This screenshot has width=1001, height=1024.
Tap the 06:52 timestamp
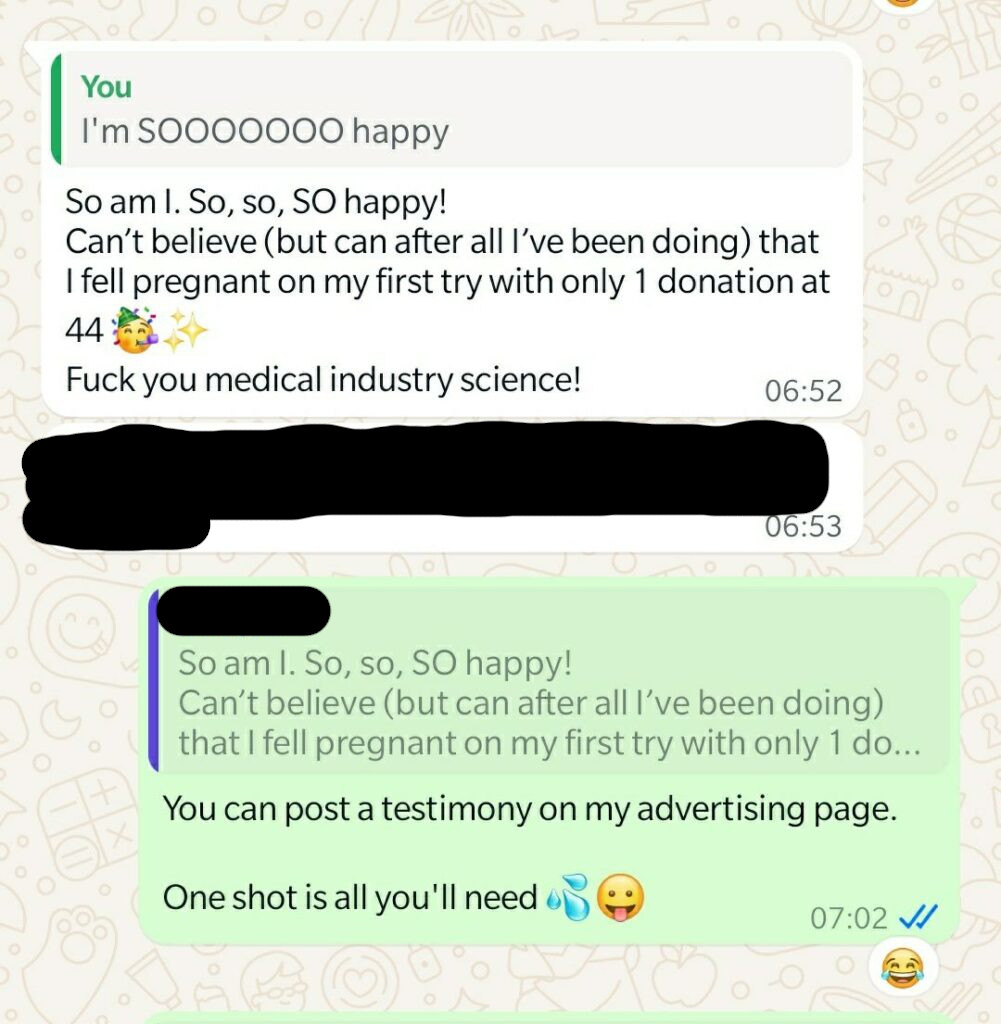[x=803, y=391]
